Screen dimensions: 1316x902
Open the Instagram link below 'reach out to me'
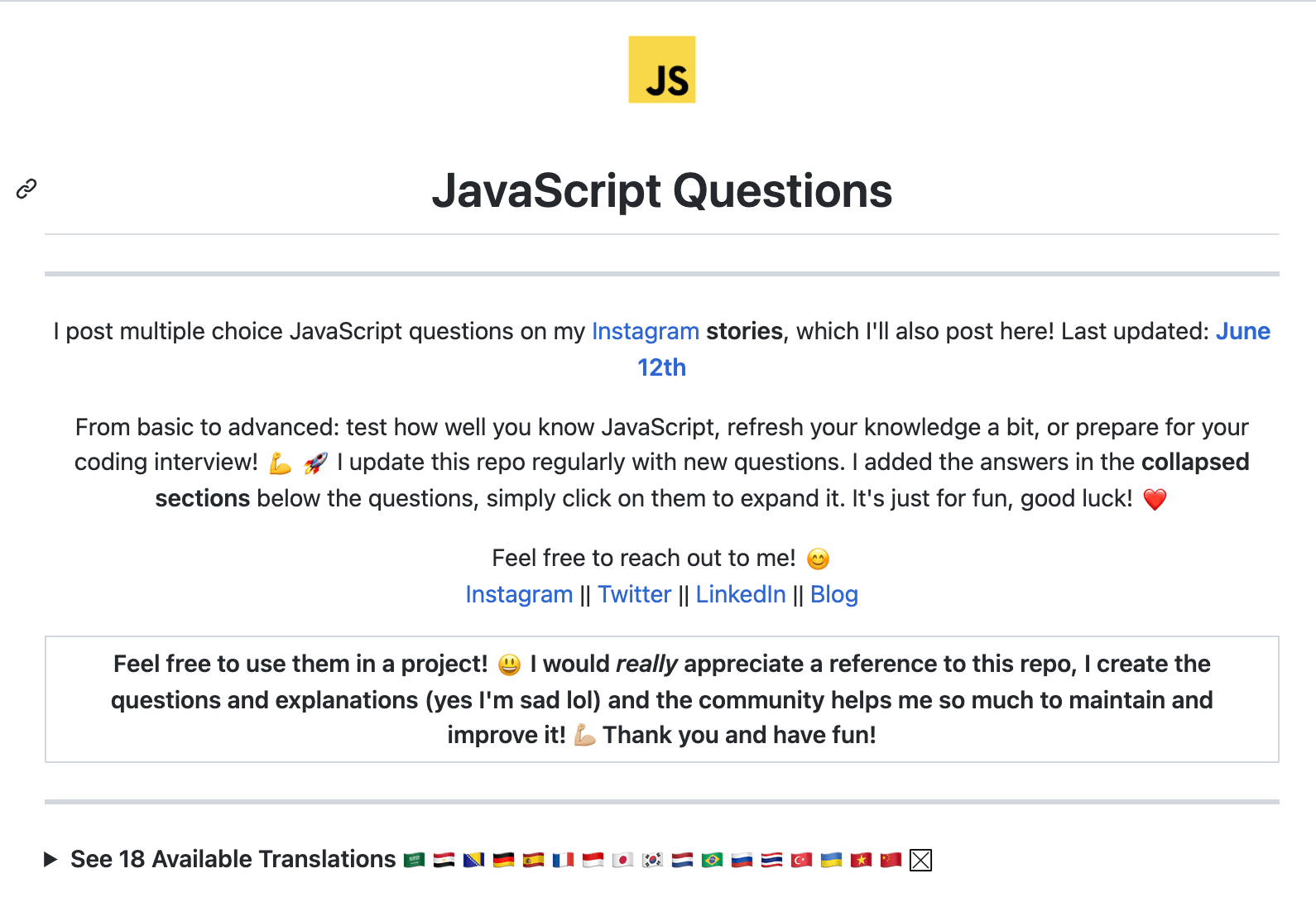[x=519, y=594]
